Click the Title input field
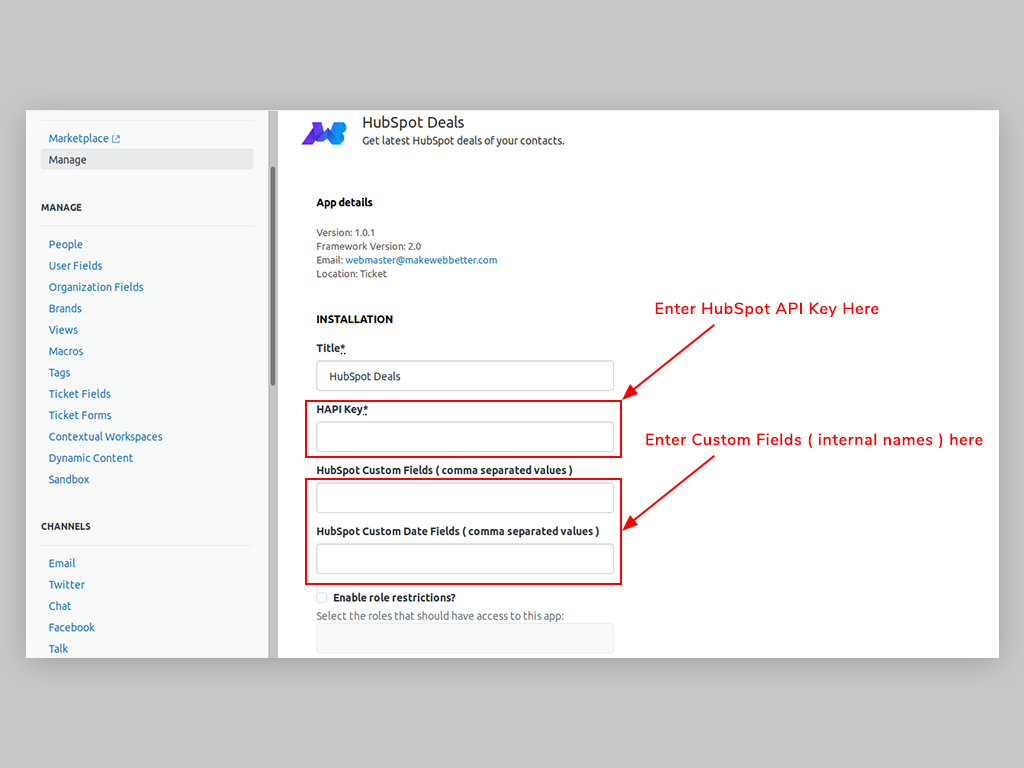 coord(465,376)
